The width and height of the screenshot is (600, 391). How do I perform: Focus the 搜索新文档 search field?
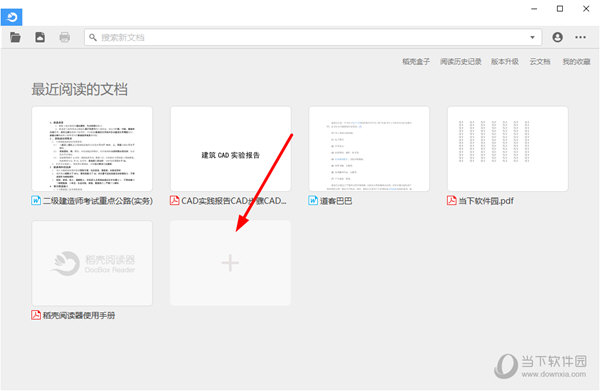tap(313, 37)
